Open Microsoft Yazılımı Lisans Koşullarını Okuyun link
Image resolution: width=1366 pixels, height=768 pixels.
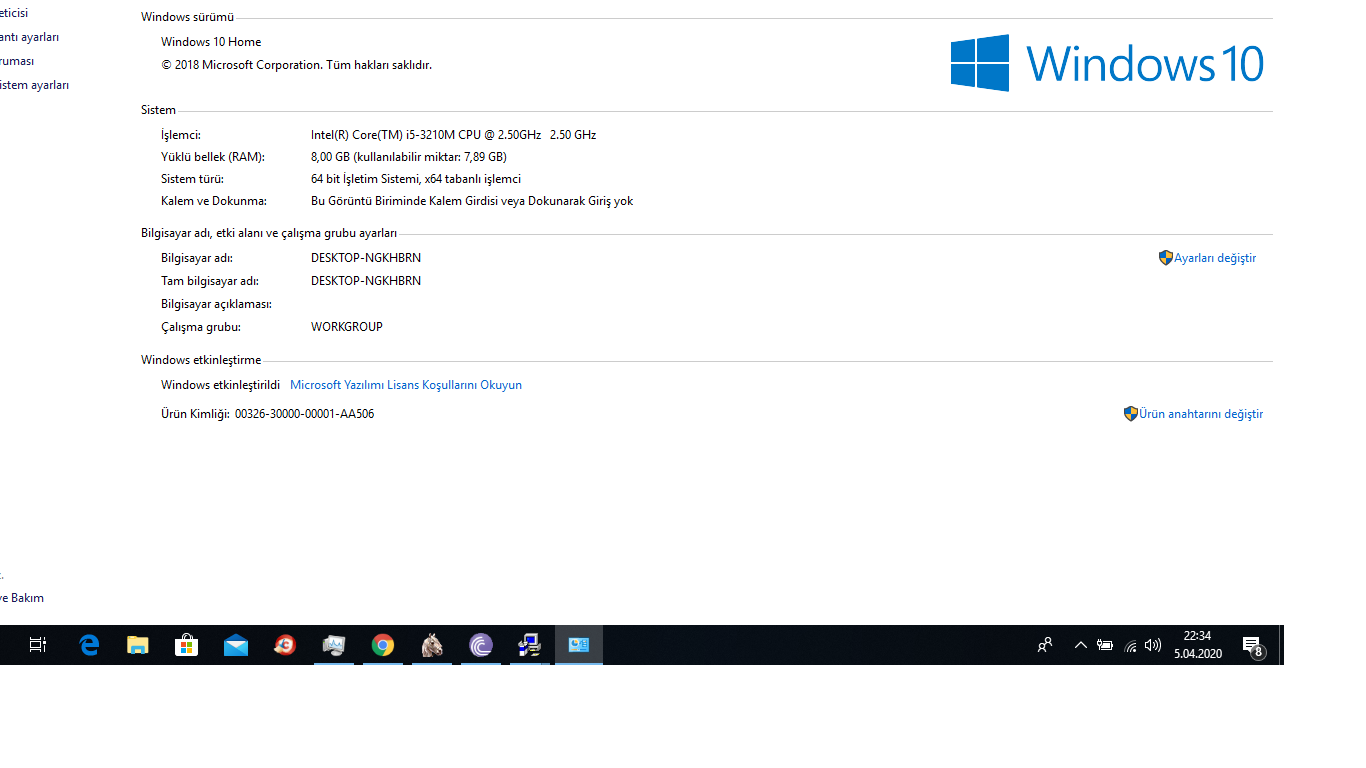coord(406,385)
